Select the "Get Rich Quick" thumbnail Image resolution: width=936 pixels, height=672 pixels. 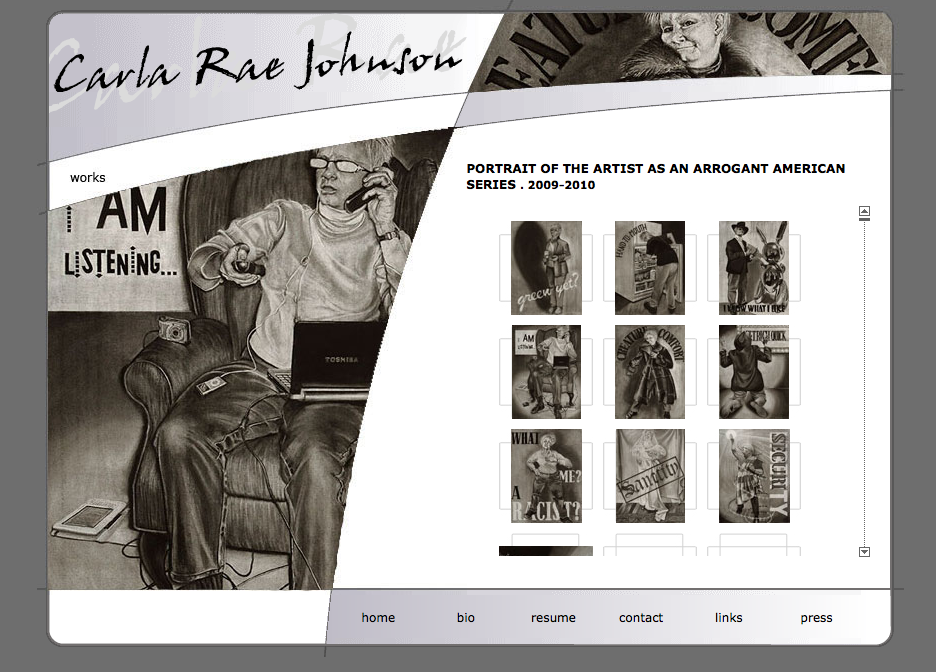pyautogui.click(x=754, y=372)
